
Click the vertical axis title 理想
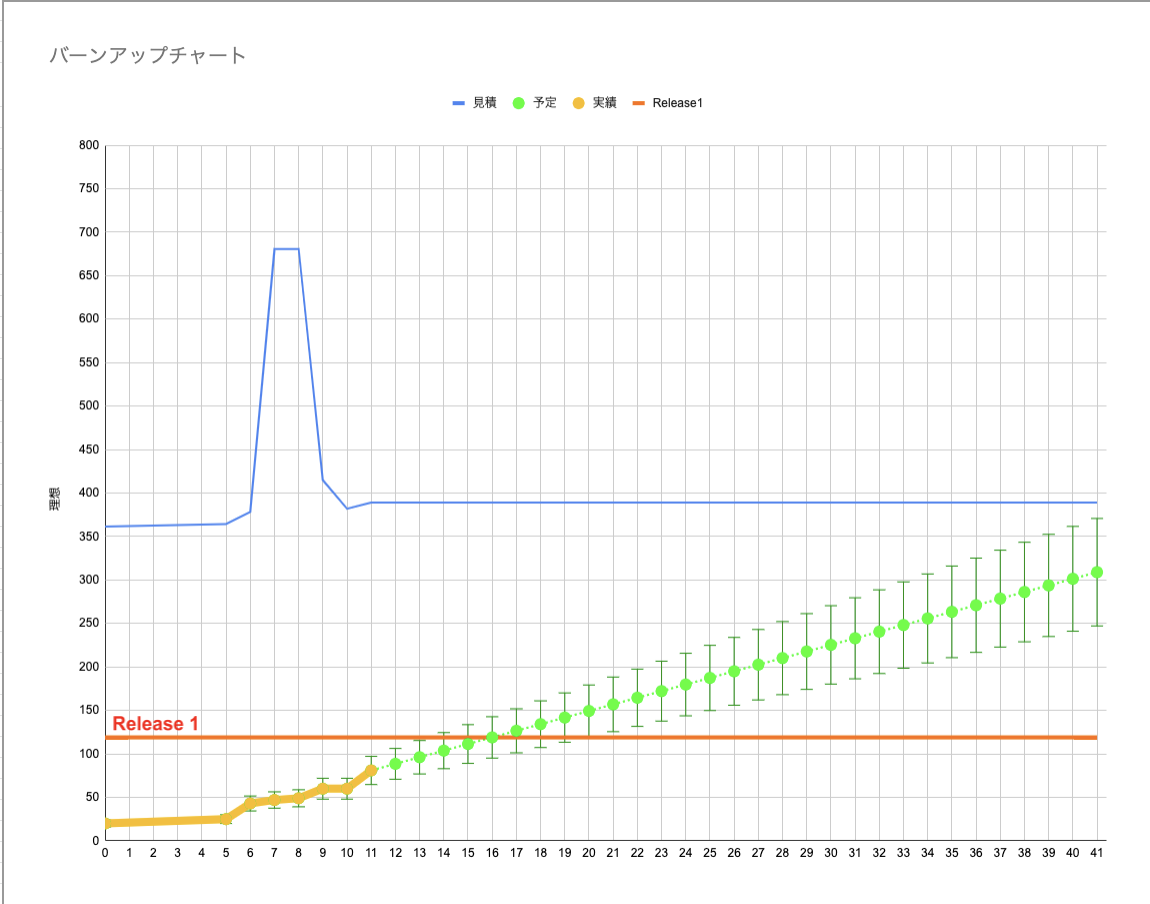coord(54,499)
